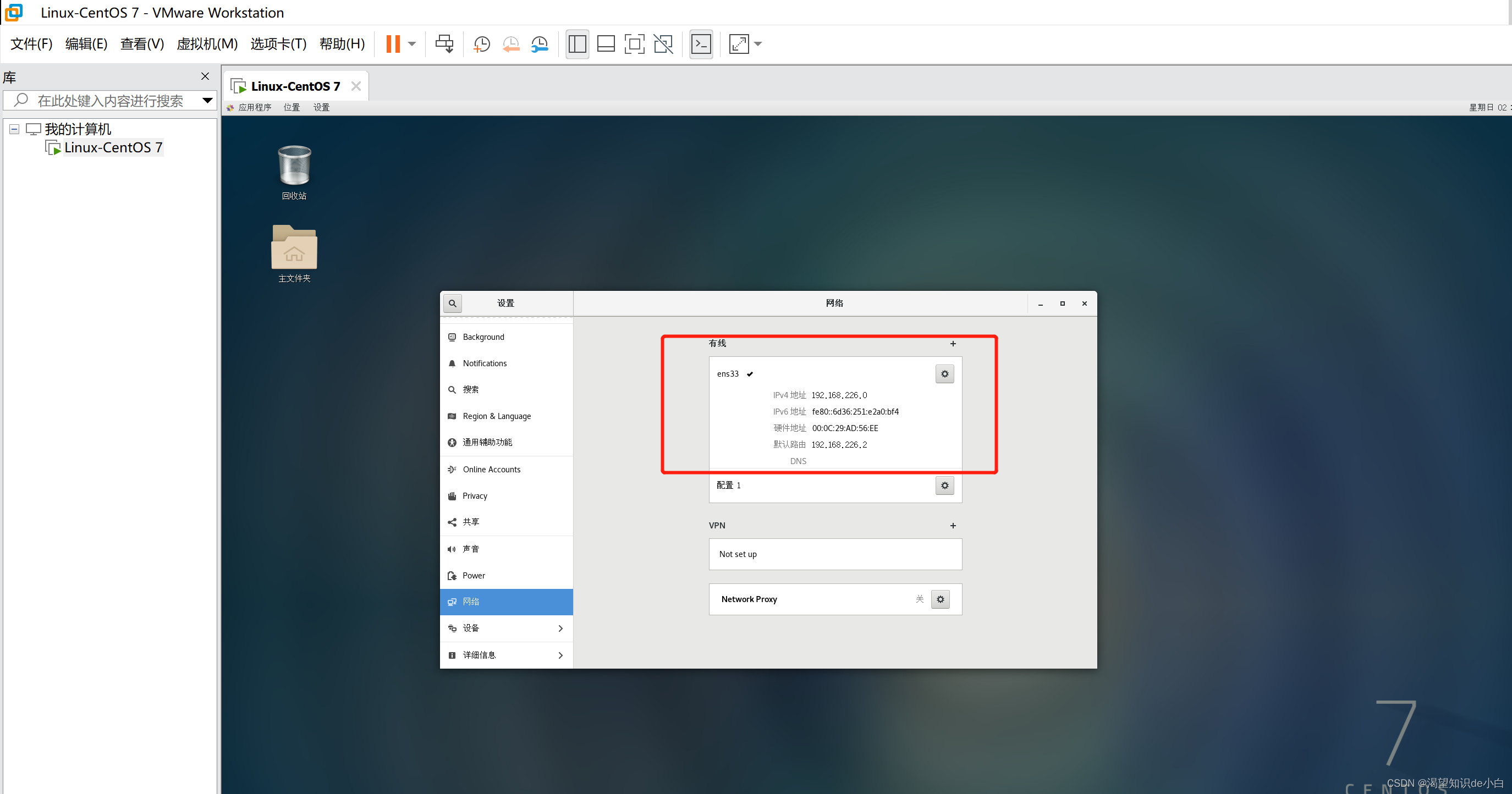The width and height of the screenshot is (1512, 794).
Task: Open the 虚拟机(M) menu
Action: (207, 44)
